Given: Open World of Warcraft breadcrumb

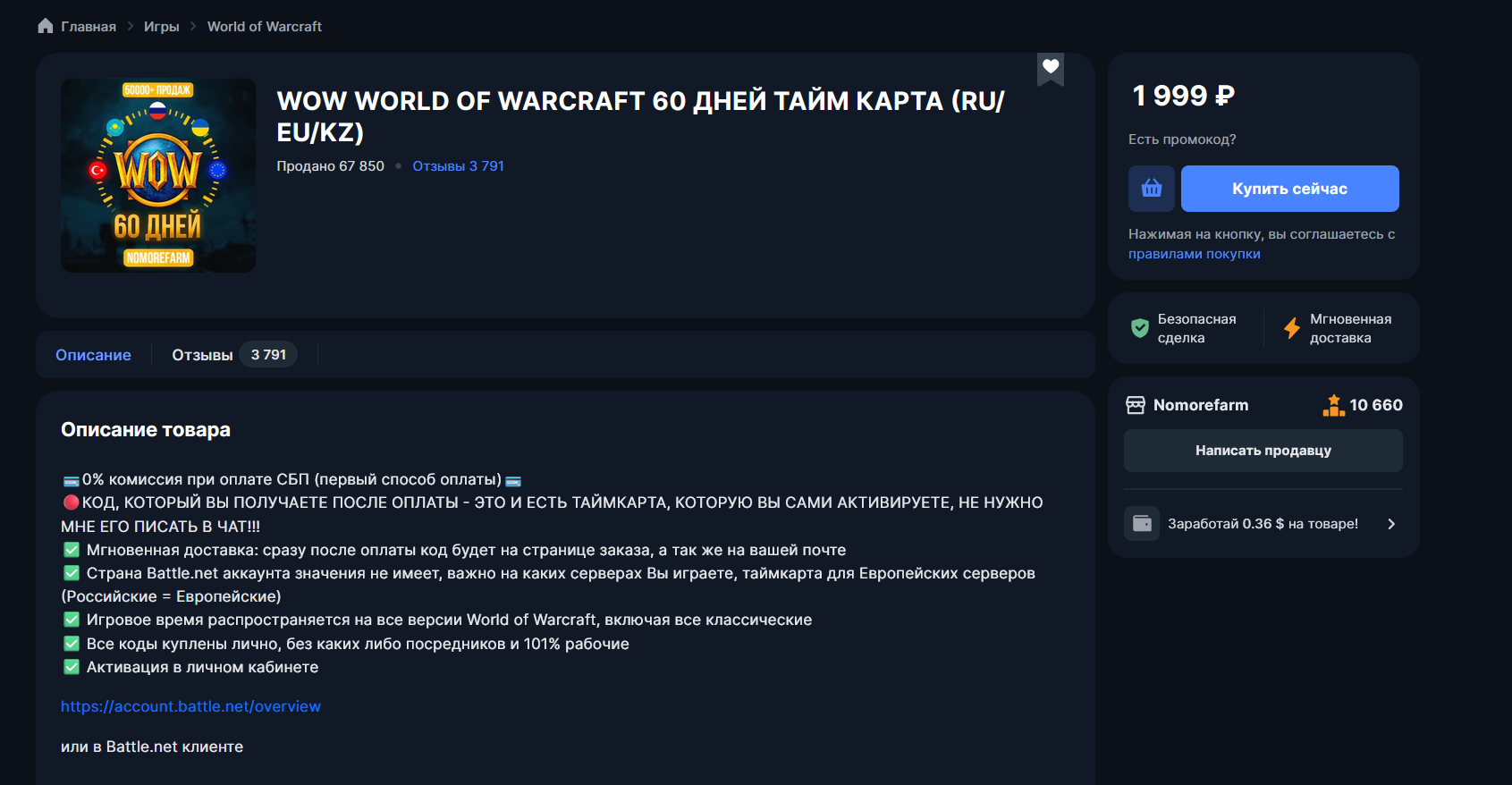Looking at the screenshot, I should pyautogui.click(x=265, y=27).
